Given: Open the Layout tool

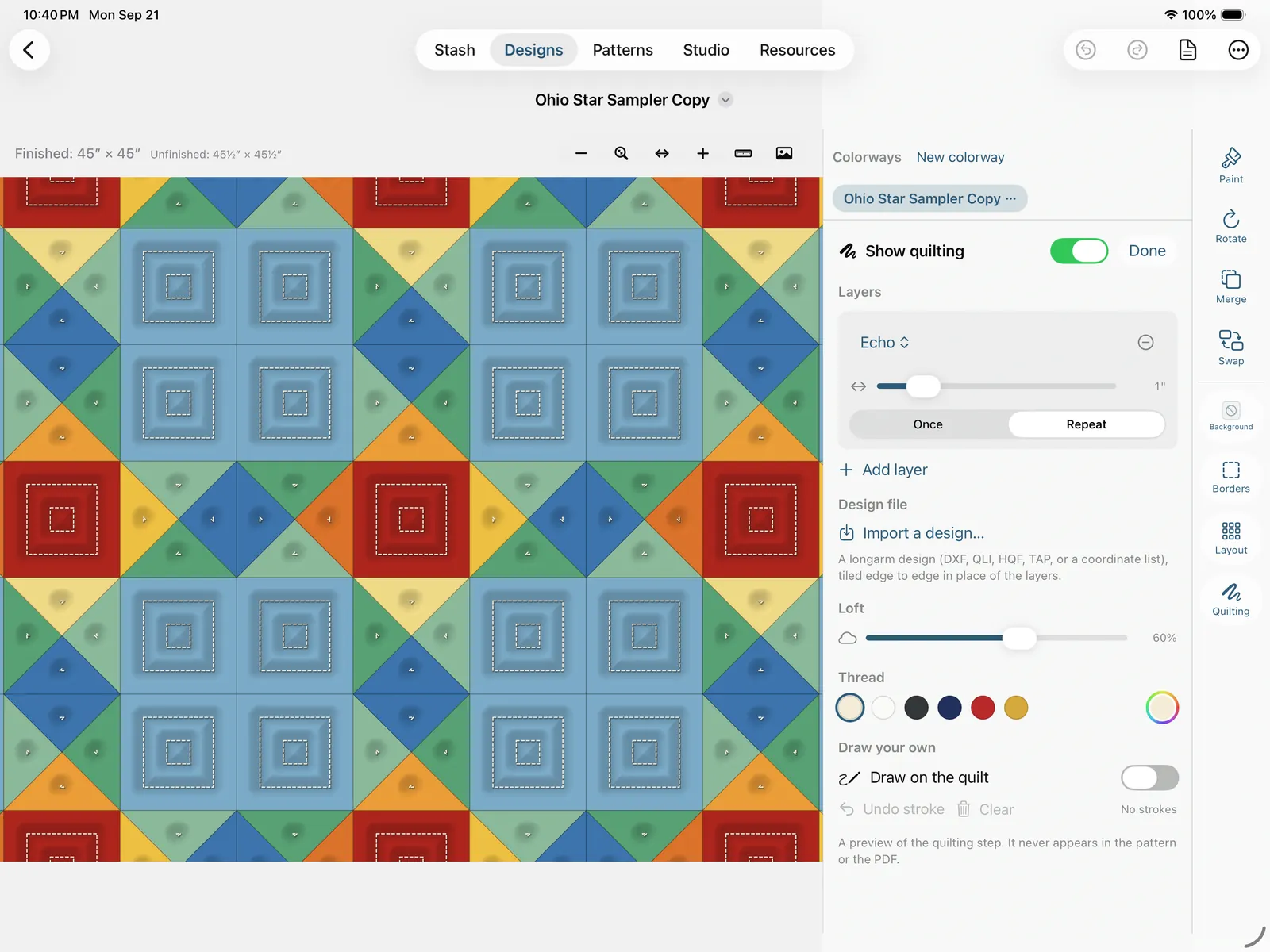Looking at the screenshot, I should 1231,537.
